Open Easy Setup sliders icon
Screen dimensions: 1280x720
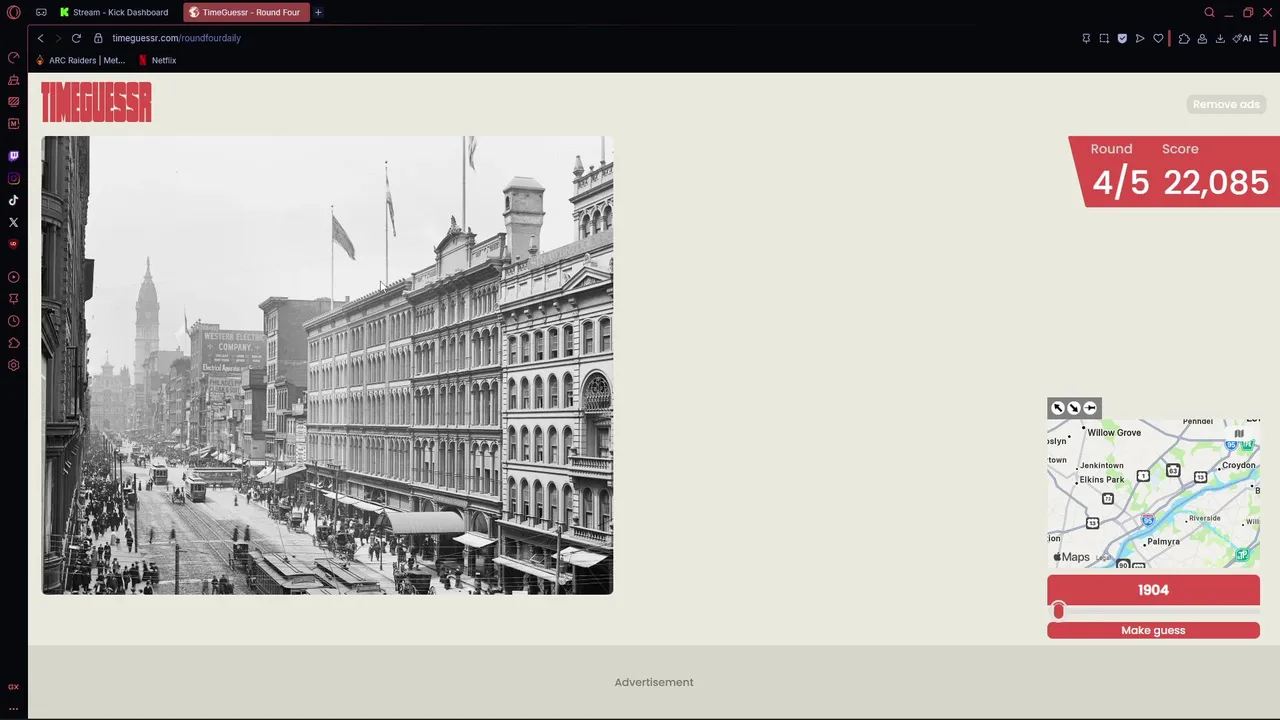1263,38
